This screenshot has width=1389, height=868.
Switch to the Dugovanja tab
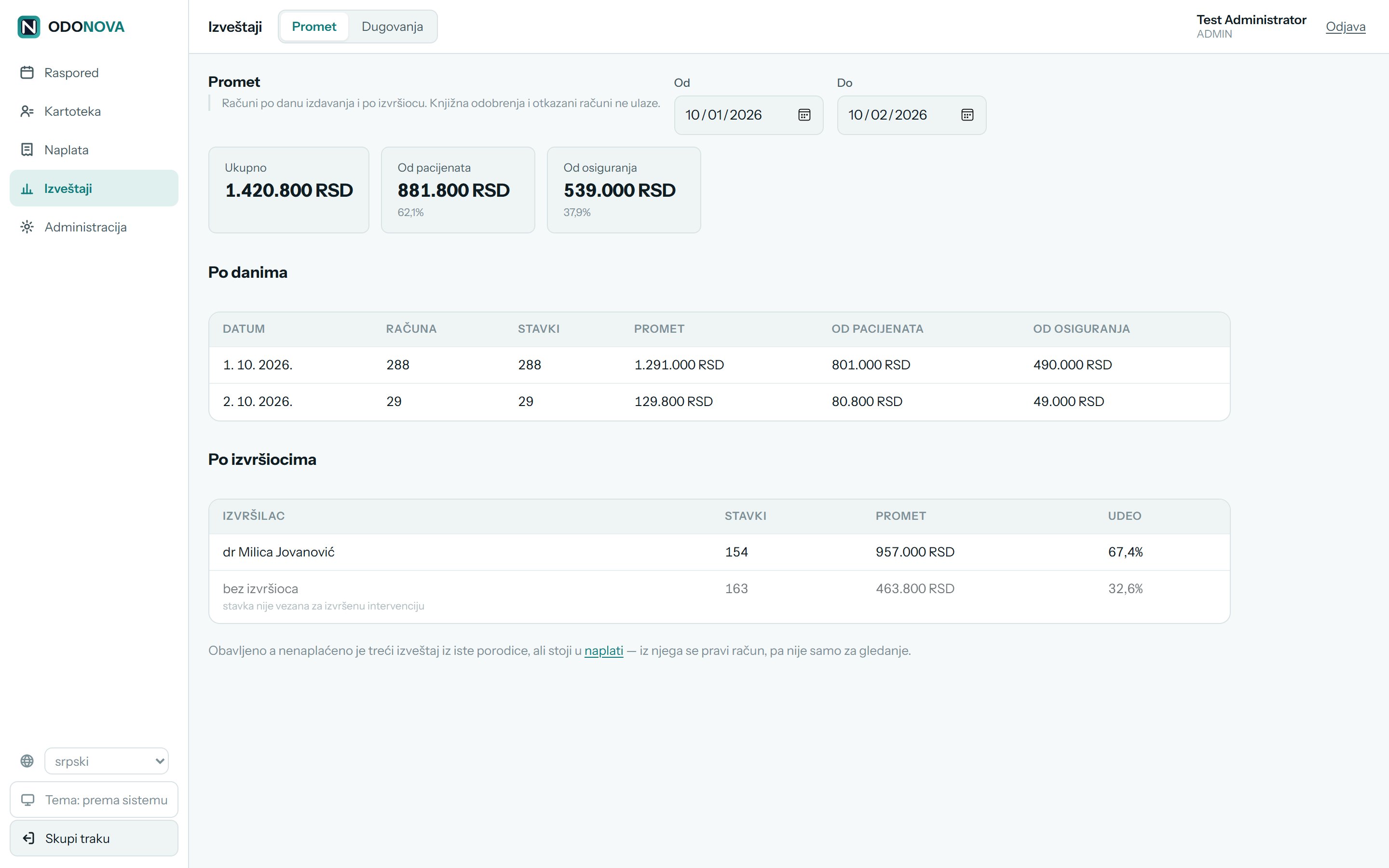pos(392,27)
